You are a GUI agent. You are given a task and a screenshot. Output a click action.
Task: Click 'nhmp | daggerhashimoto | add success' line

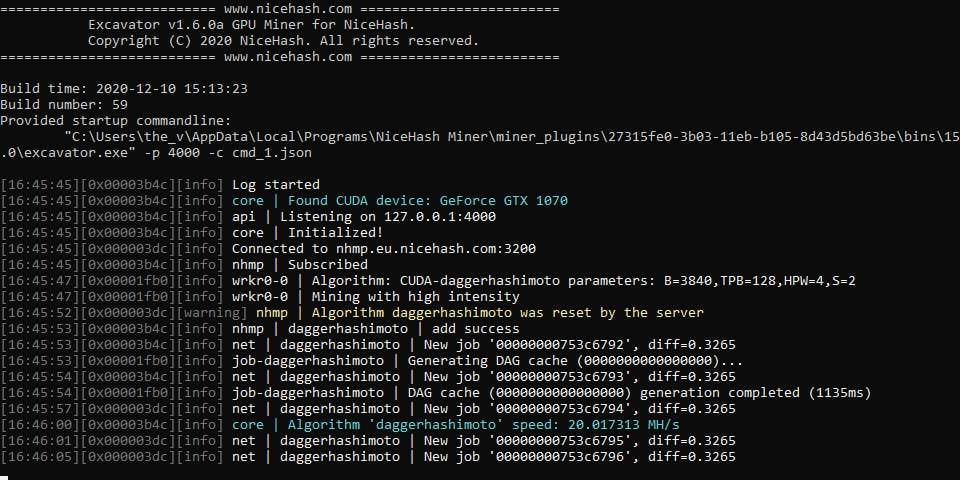click(260, 329)
